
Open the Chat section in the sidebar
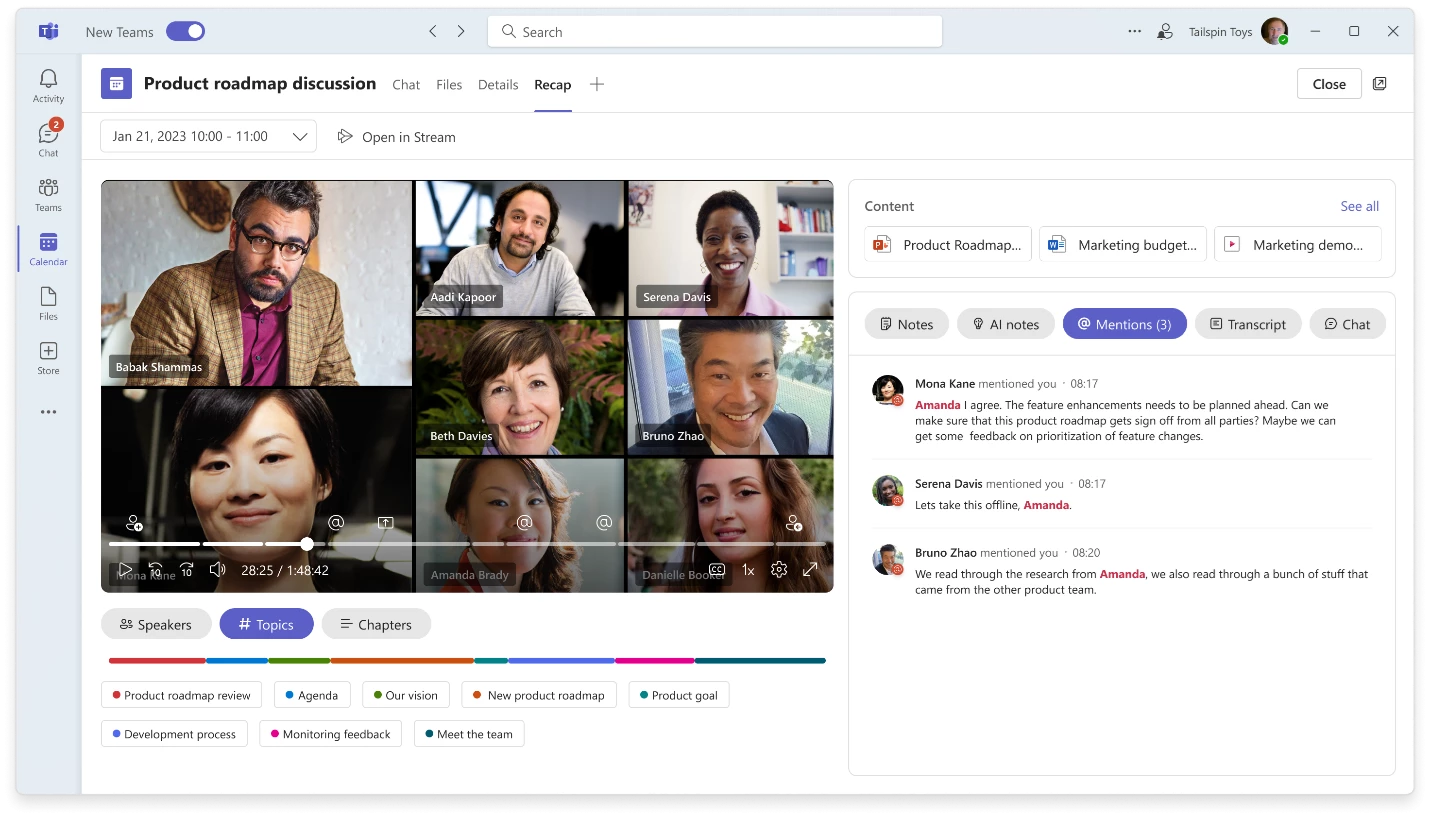(x=47, y=139)
